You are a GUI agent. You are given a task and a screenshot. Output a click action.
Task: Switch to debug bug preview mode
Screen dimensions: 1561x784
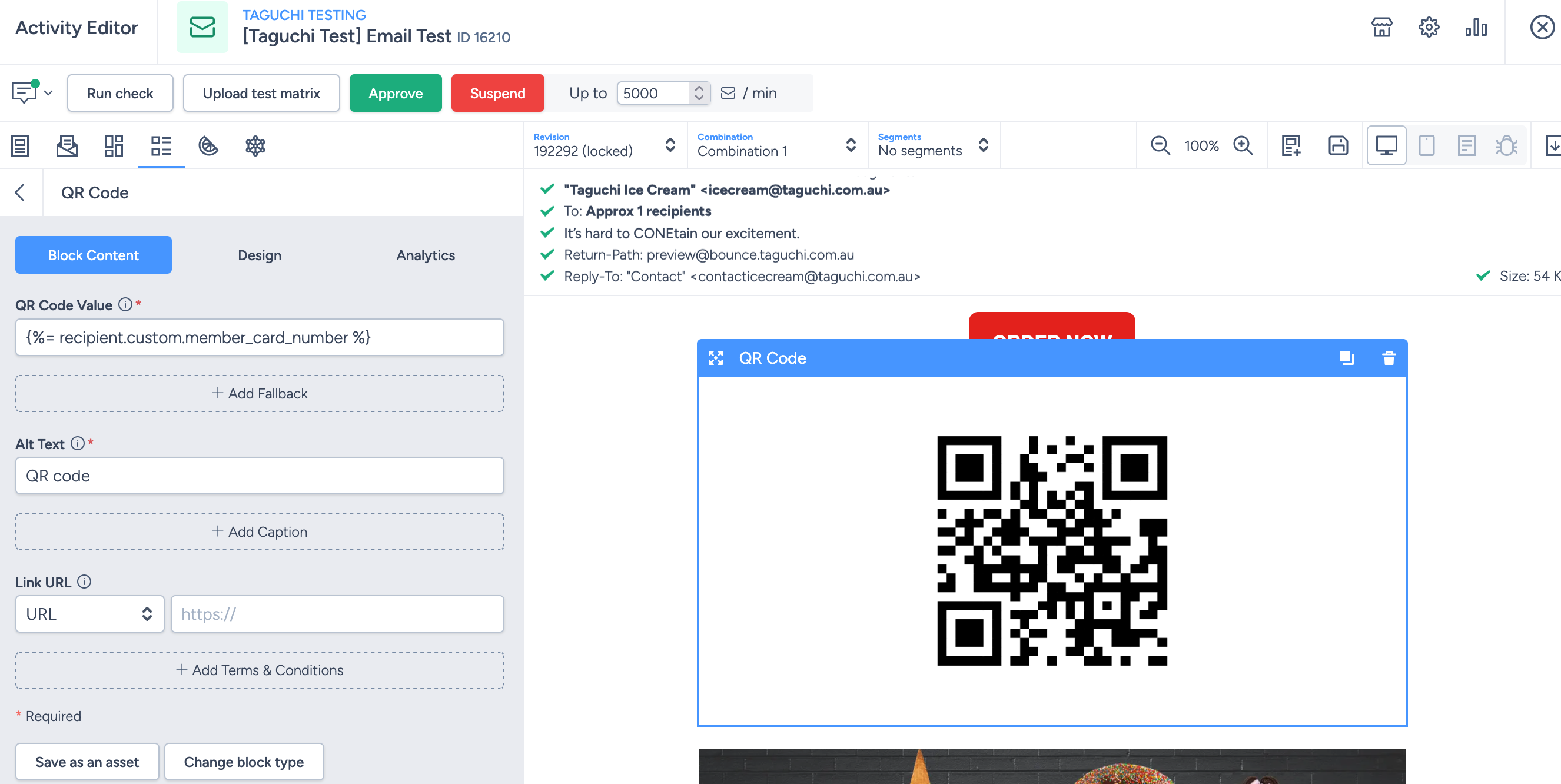(x=1506, y=146)
